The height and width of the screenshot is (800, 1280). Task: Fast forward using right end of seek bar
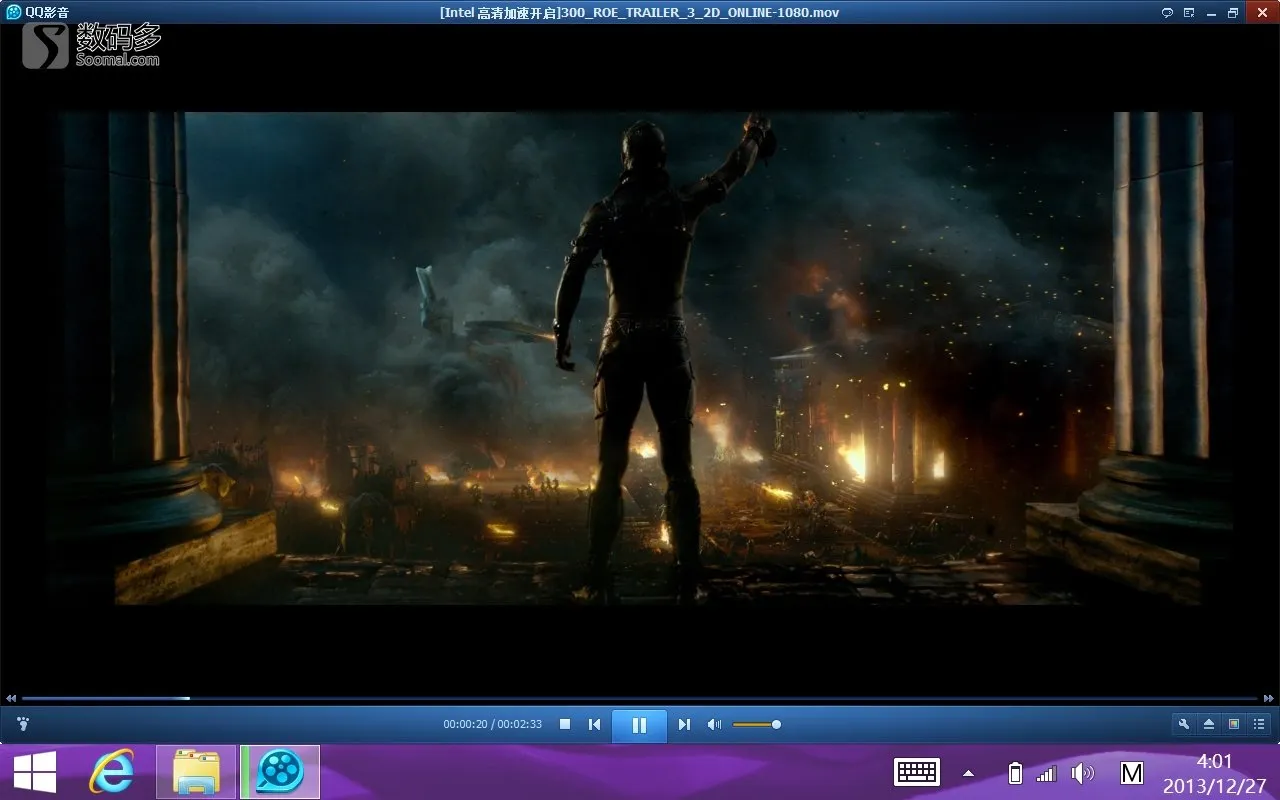[x=1269, y=698]
